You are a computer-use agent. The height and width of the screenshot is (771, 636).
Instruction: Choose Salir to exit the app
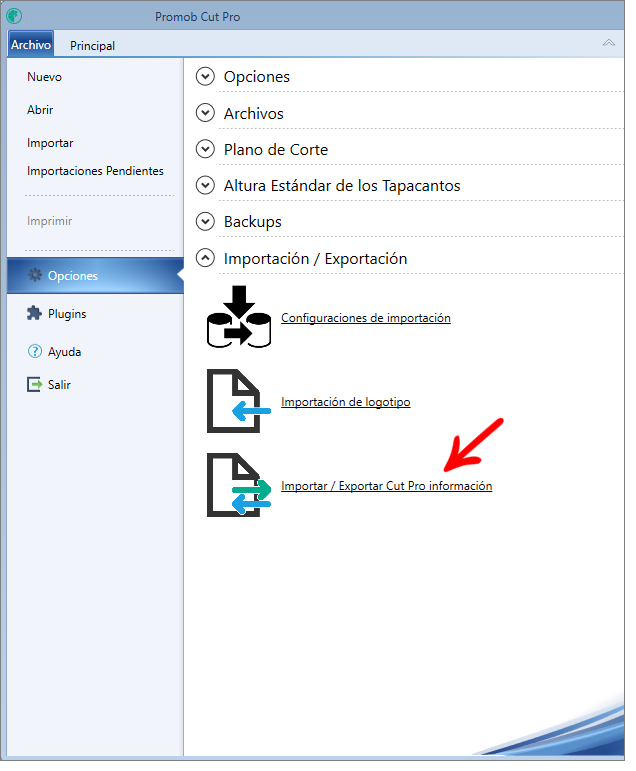(x=59, y=385)
